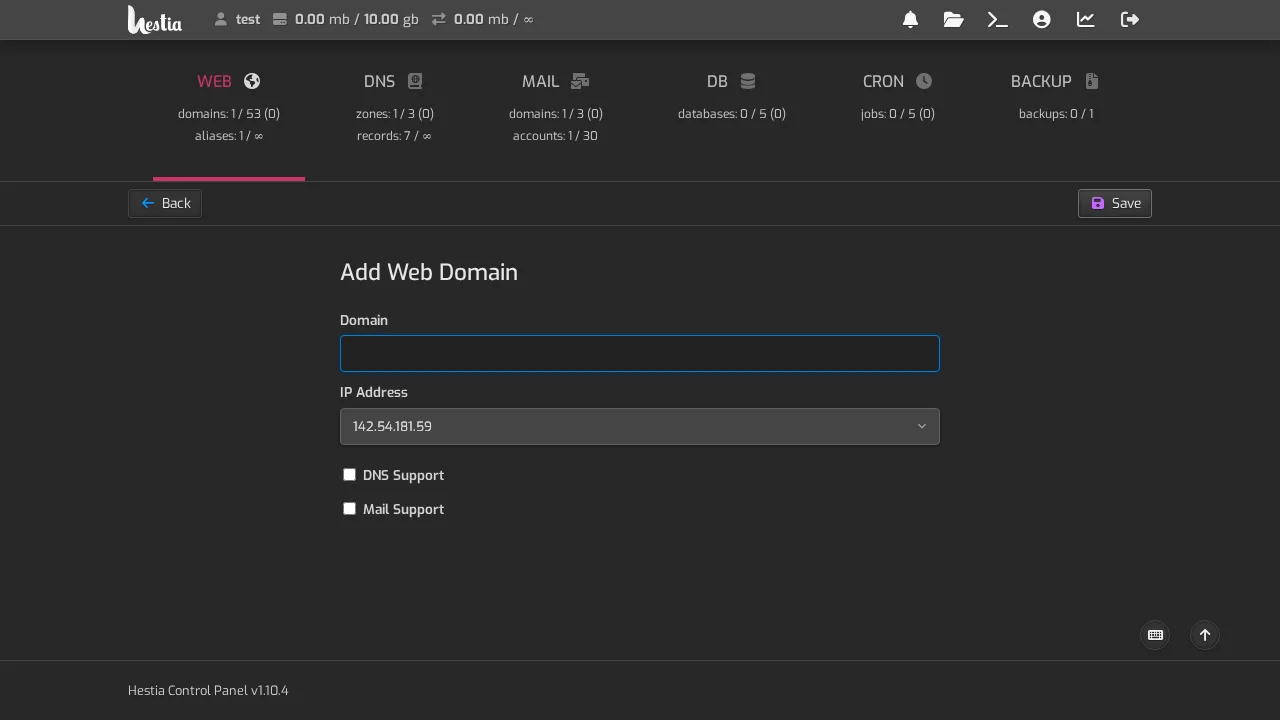The height and width of the screenshot is (720, 1280).
Task: Click the Mail Support label
Action: click(x=403, y=509)
